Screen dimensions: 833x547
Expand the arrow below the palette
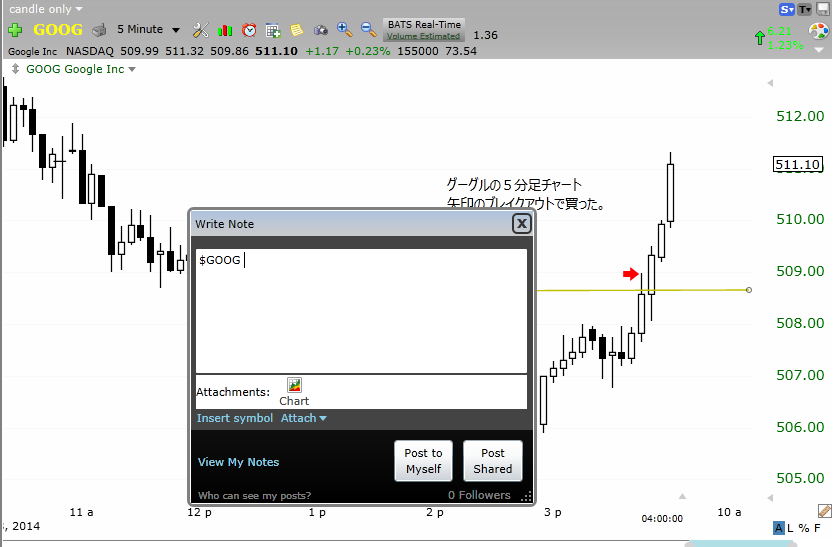coord(819,50)
